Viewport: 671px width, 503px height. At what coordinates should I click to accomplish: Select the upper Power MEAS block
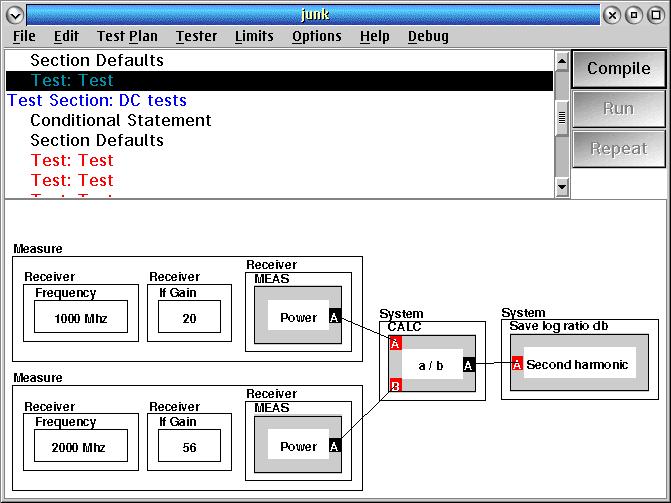(298, 315)
